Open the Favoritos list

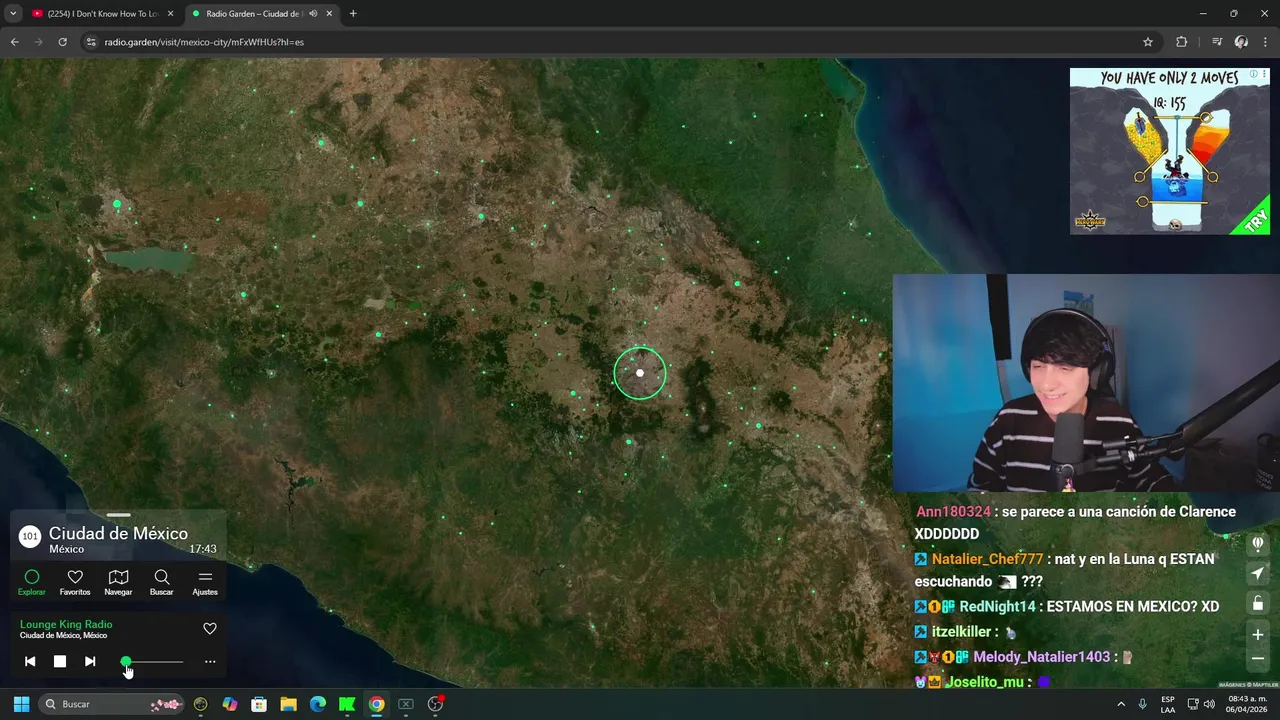tap(75, 583)
